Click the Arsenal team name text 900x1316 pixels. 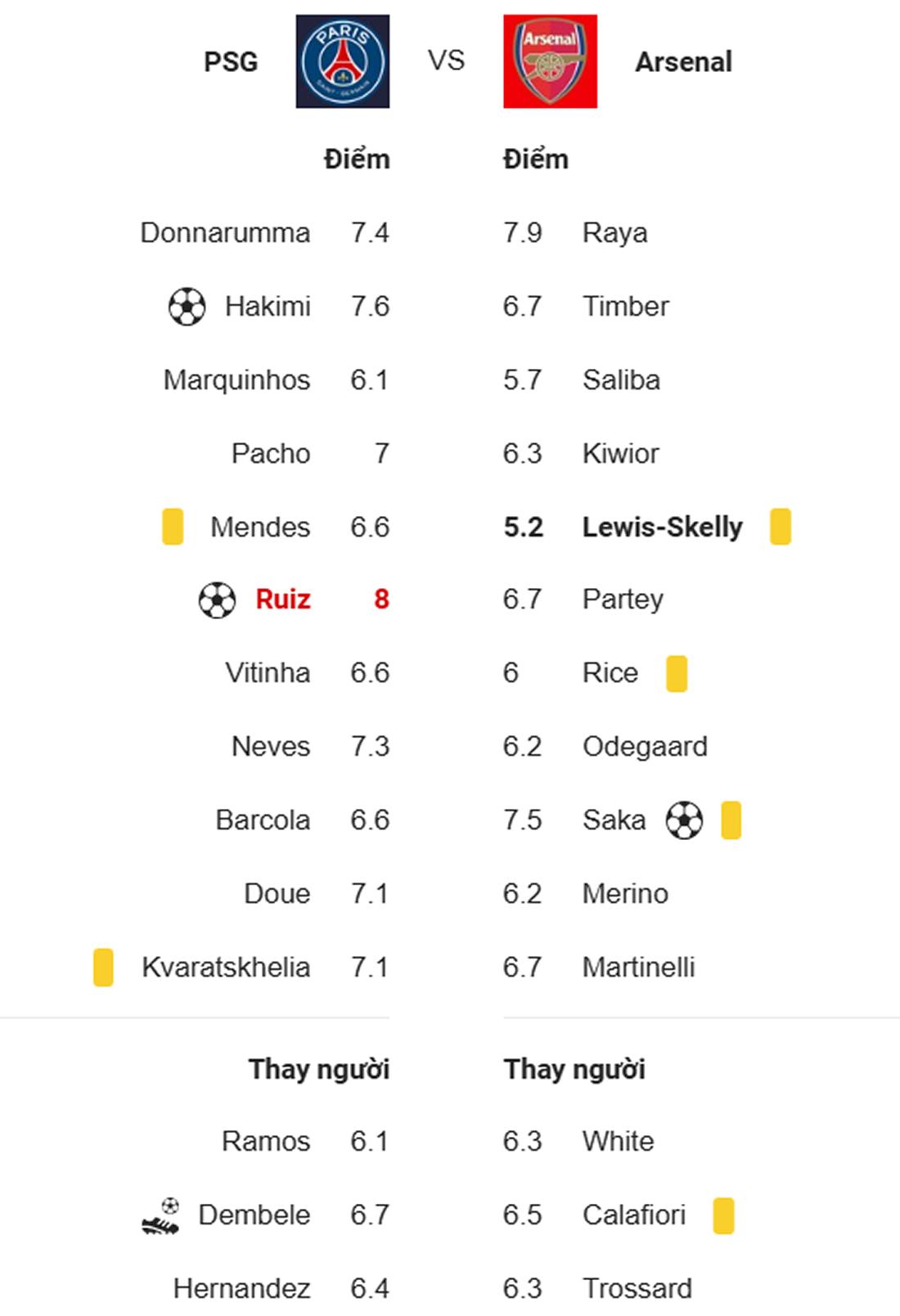tap(683, 61)
